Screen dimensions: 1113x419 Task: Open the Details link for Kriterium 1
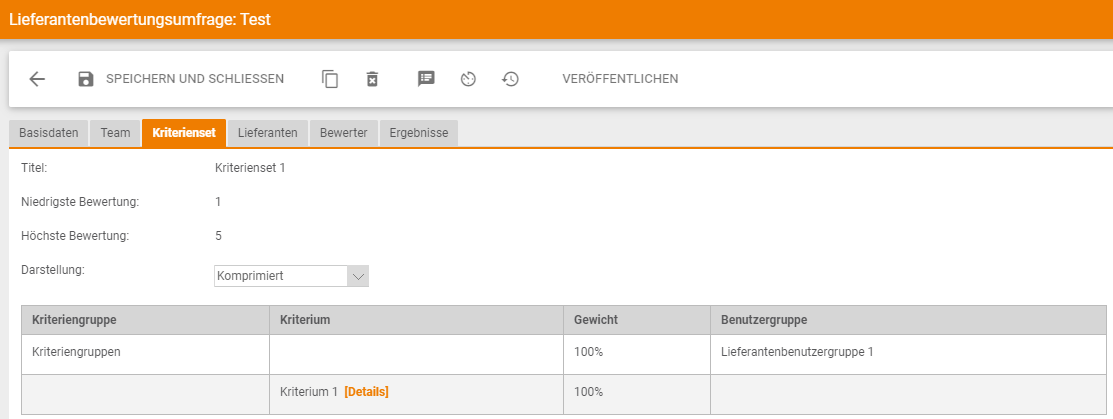(366, 392)
